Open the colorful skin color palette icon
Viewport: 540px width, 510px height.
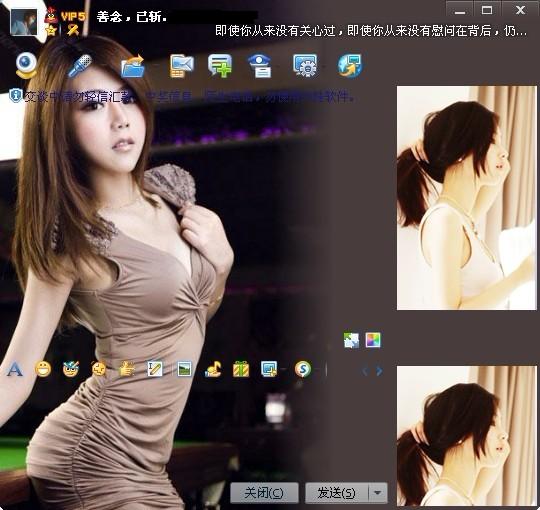pos(373,340)
